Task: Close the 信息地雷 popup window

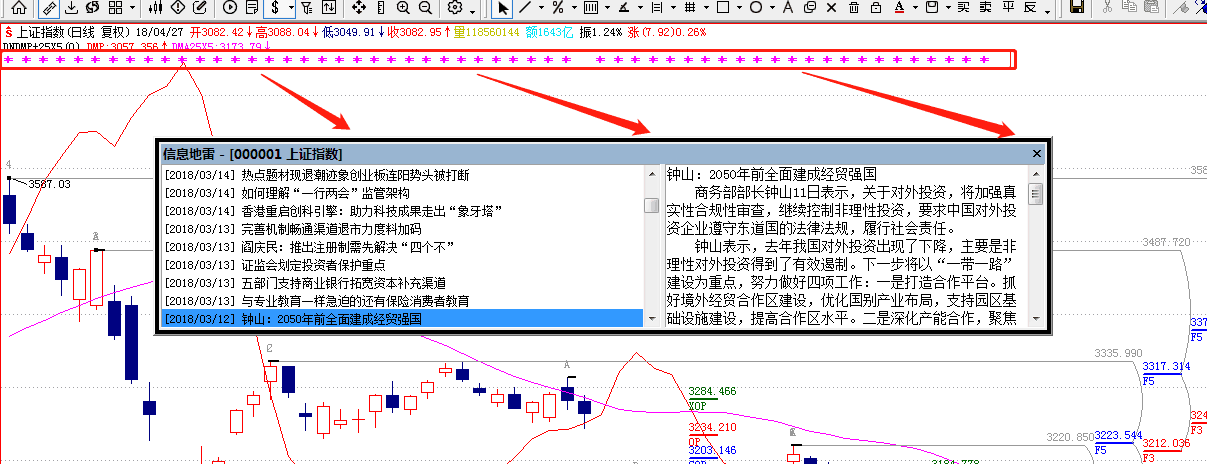Action: click(1037, 154)
